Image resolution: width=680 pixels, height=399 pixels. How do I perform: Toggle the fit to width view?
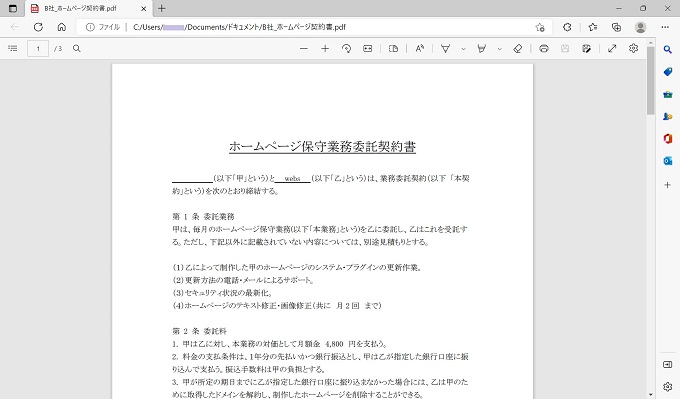[x=367, y=49]
